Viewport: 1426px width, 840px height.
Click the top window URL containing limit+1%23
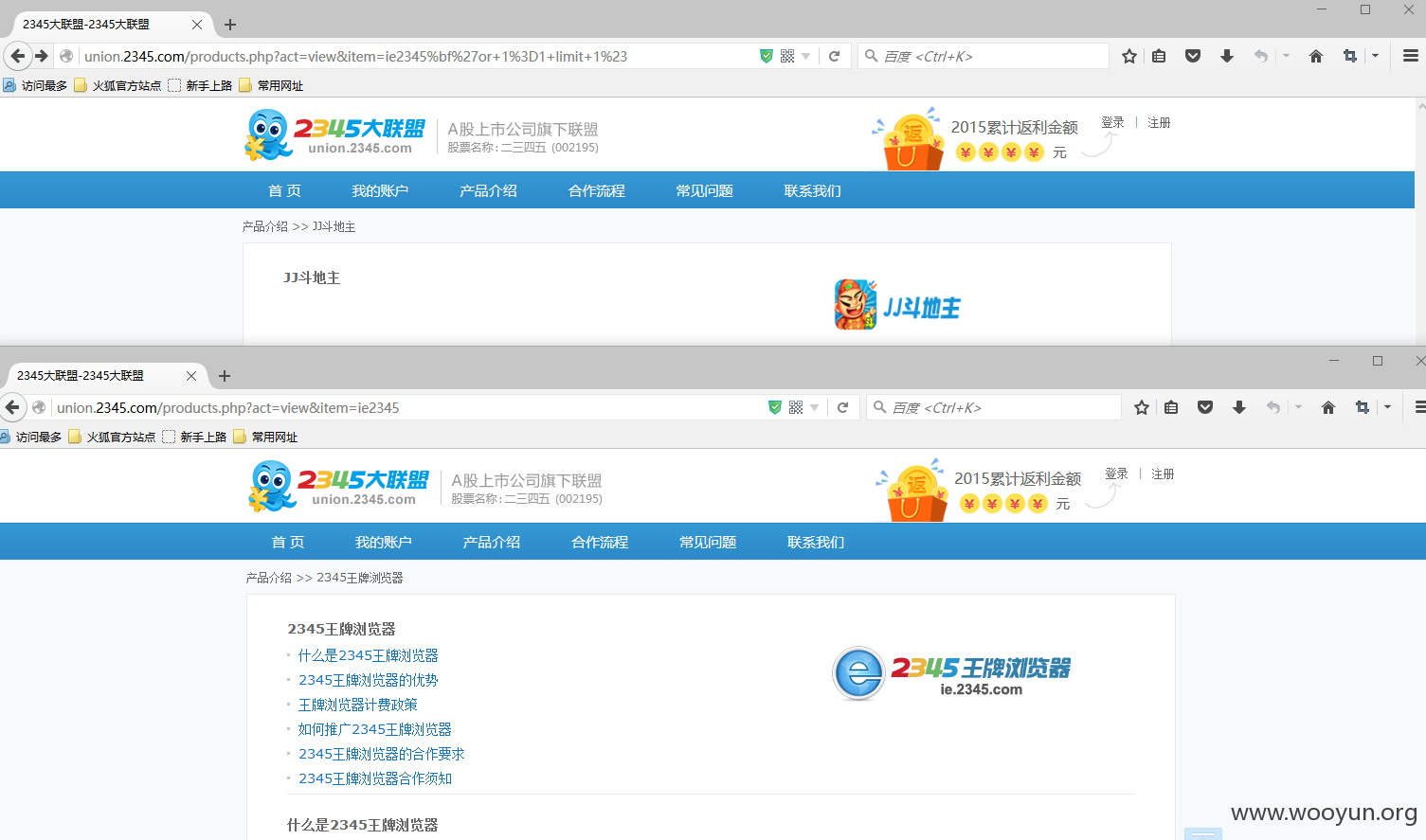[355, 56]
